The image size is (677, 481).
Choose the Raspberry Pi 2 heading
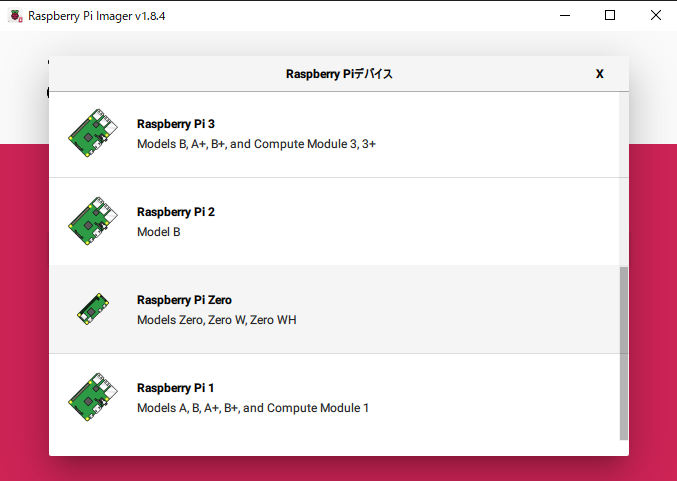pos(176,212)
